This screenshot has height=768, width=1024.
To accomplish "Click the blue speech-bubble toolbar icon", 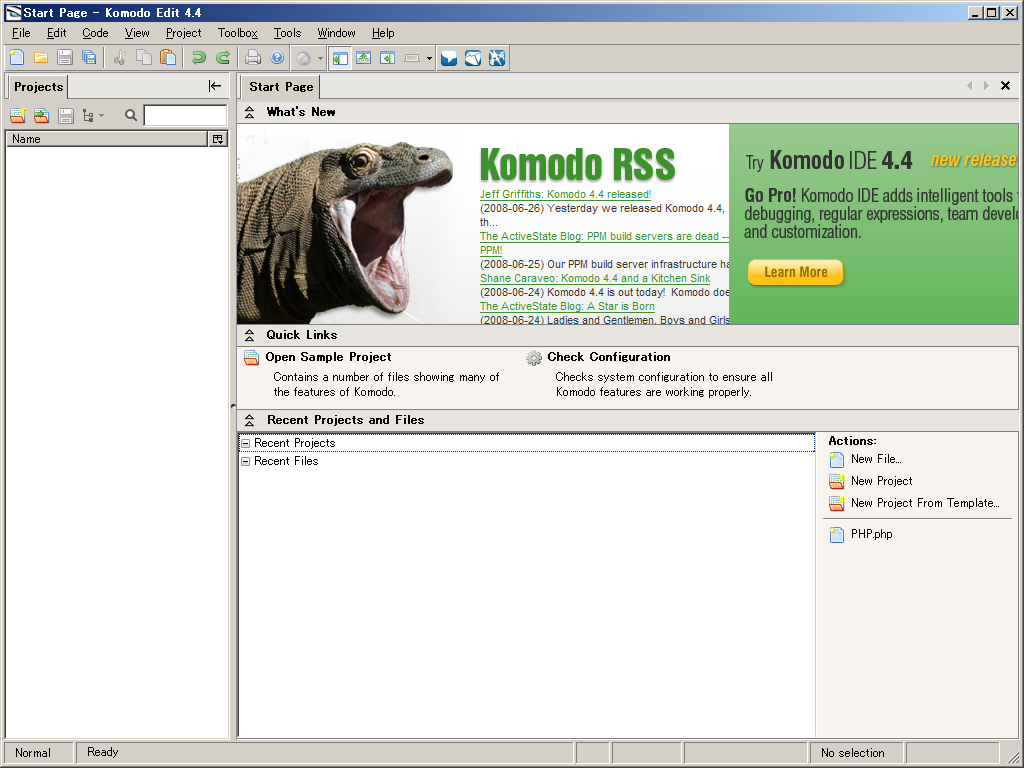I will 449,58.
